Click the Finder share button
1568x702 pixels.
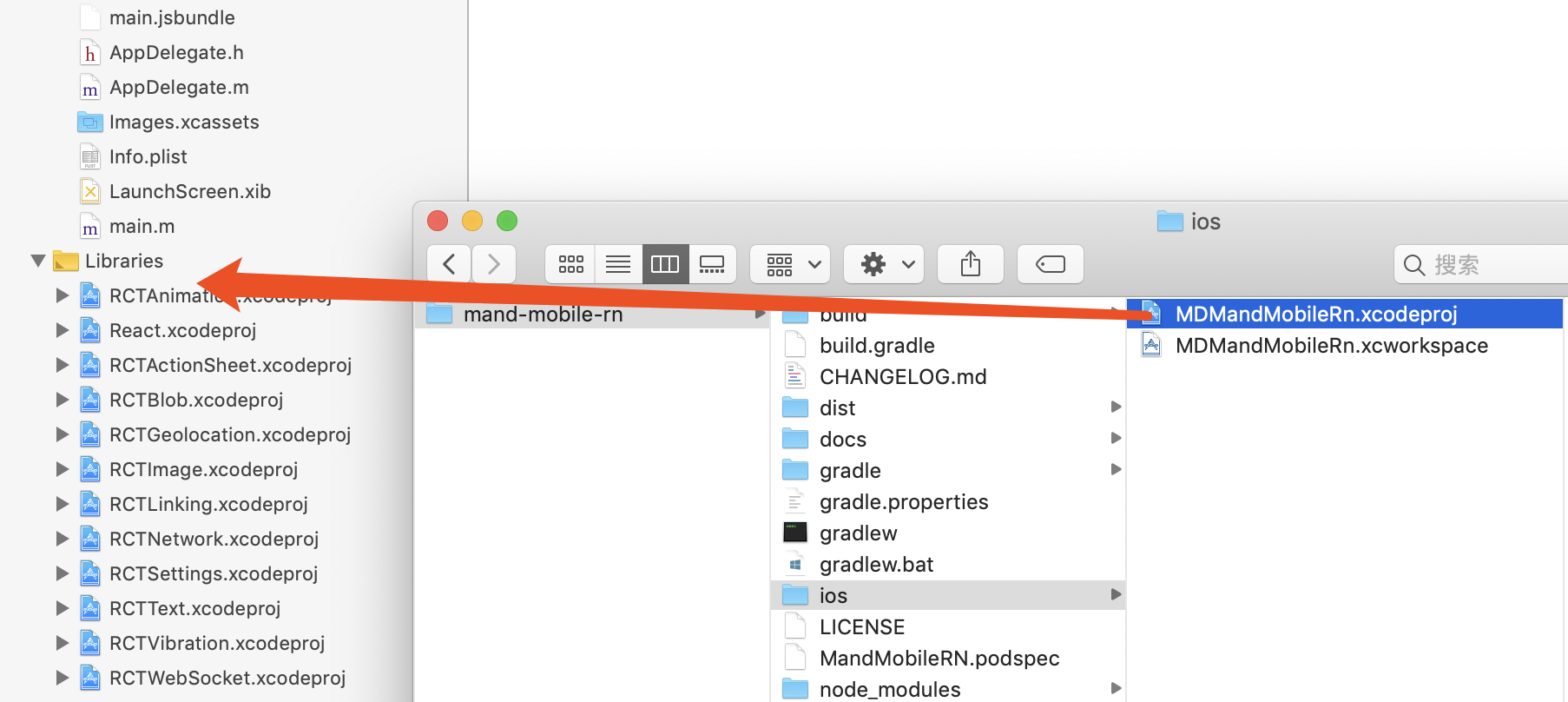click(x=971, y=264)
